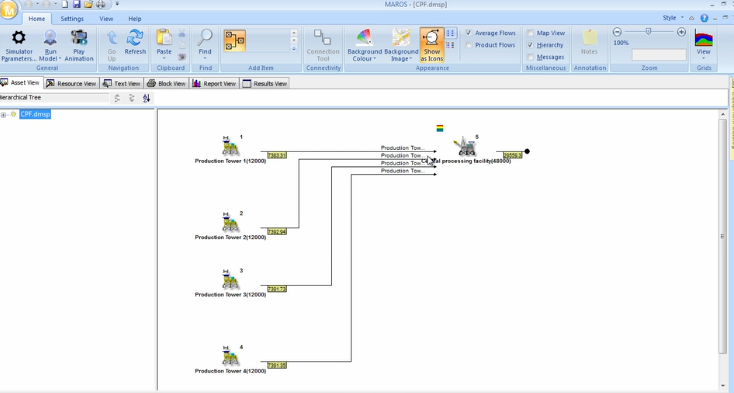Viewport: 734px width, 393px height.
Task: Click the Run Model icon
Action: (x=50, y=38)
